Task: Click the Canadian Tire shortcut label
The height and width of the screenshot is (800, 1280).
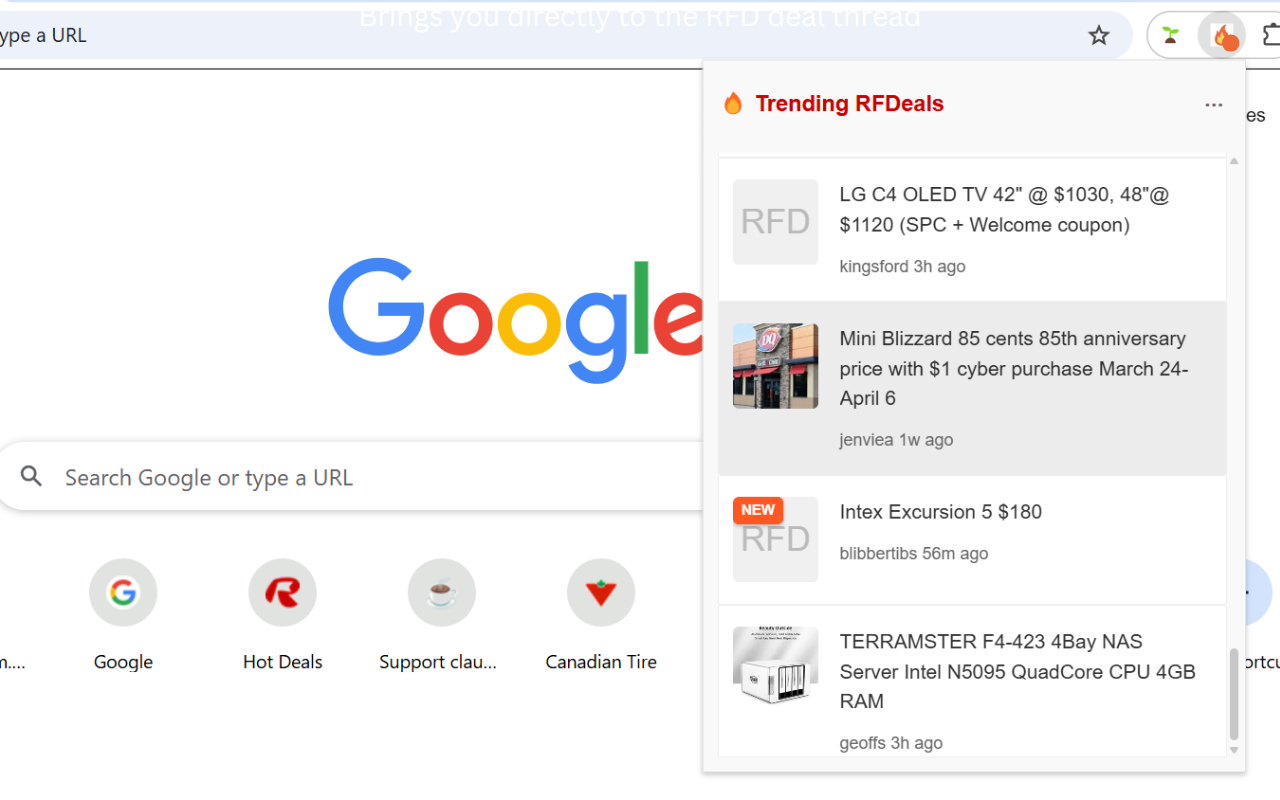Action: 601,662
